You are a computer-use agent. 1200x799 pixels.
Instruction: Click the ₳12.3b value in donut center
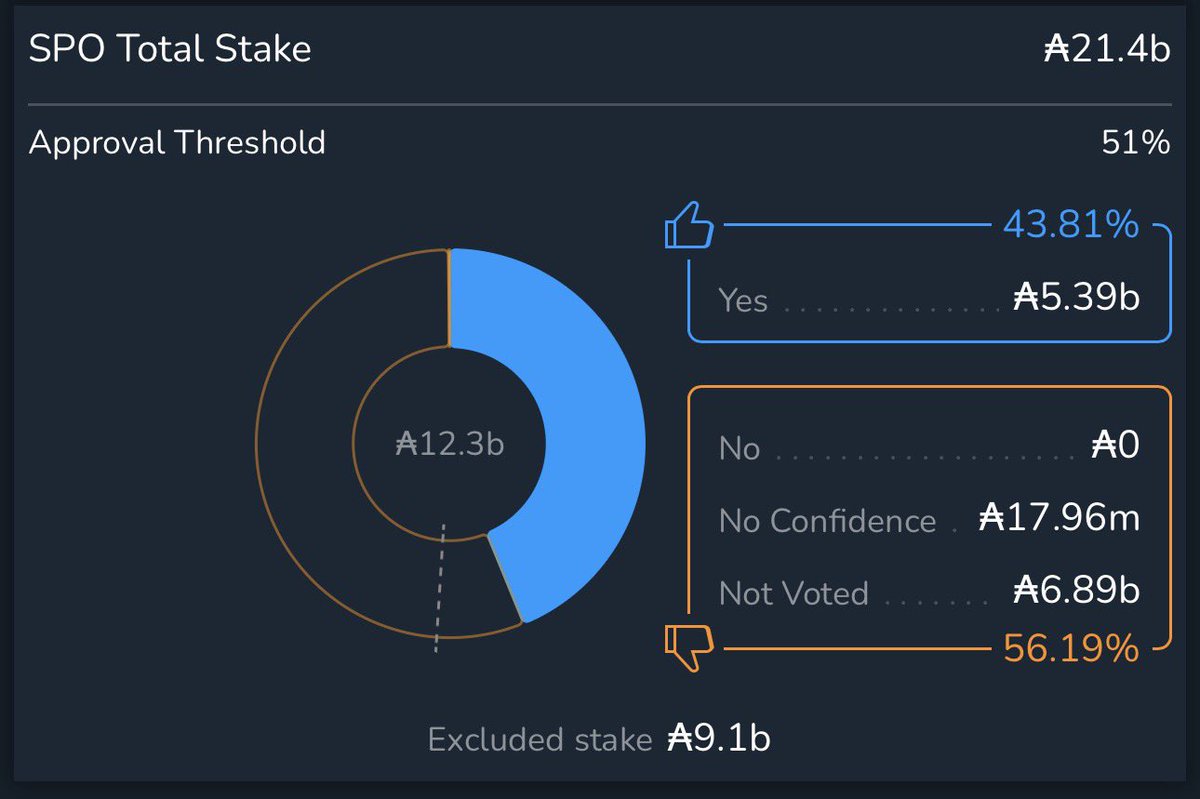click(450, 443)
